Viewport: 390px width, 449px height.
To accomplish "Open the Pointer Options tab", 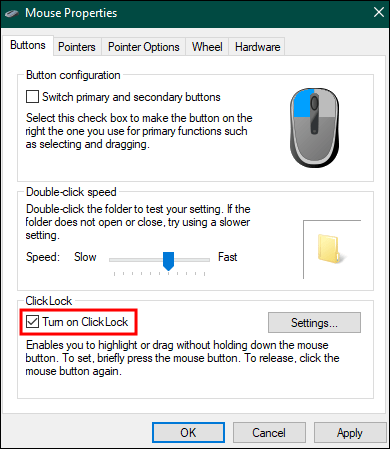I will pyautogui.click(x=144, y=47).
